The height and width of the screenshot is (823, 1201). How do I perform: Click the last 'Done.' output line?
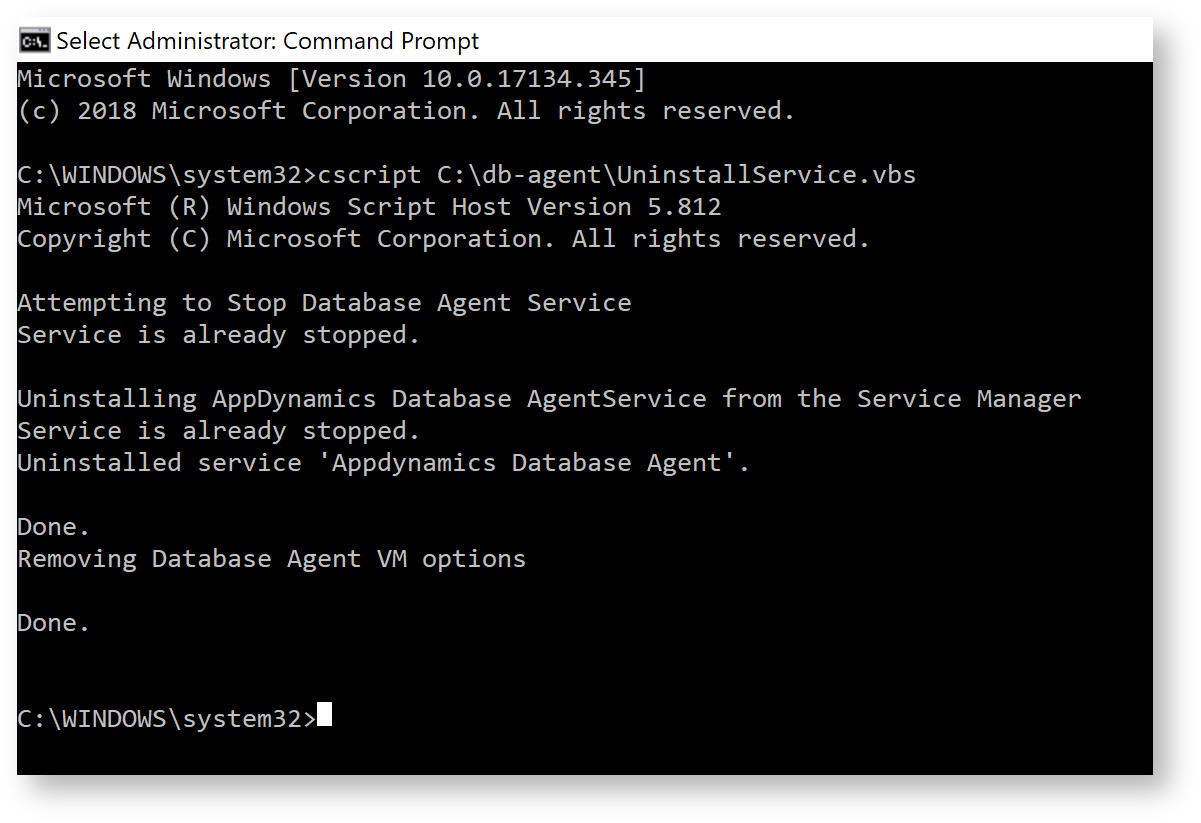point(54,623)
